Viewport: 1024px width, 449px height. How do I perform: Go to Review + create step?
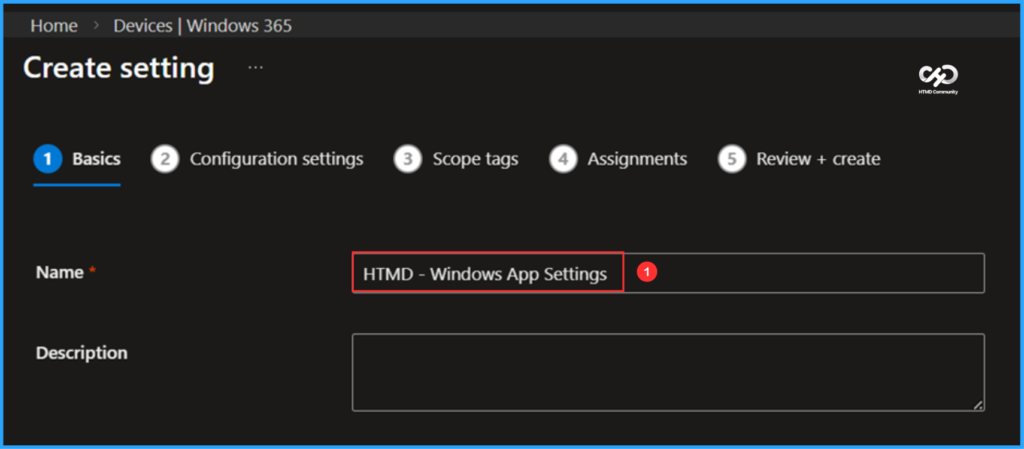pos(799,159)
